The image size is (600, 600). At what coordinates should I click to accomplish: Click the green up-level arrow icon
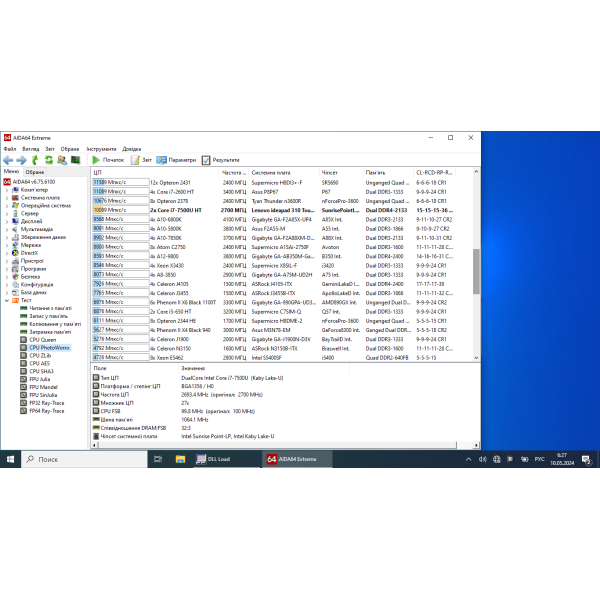click(x=35, y=160)
